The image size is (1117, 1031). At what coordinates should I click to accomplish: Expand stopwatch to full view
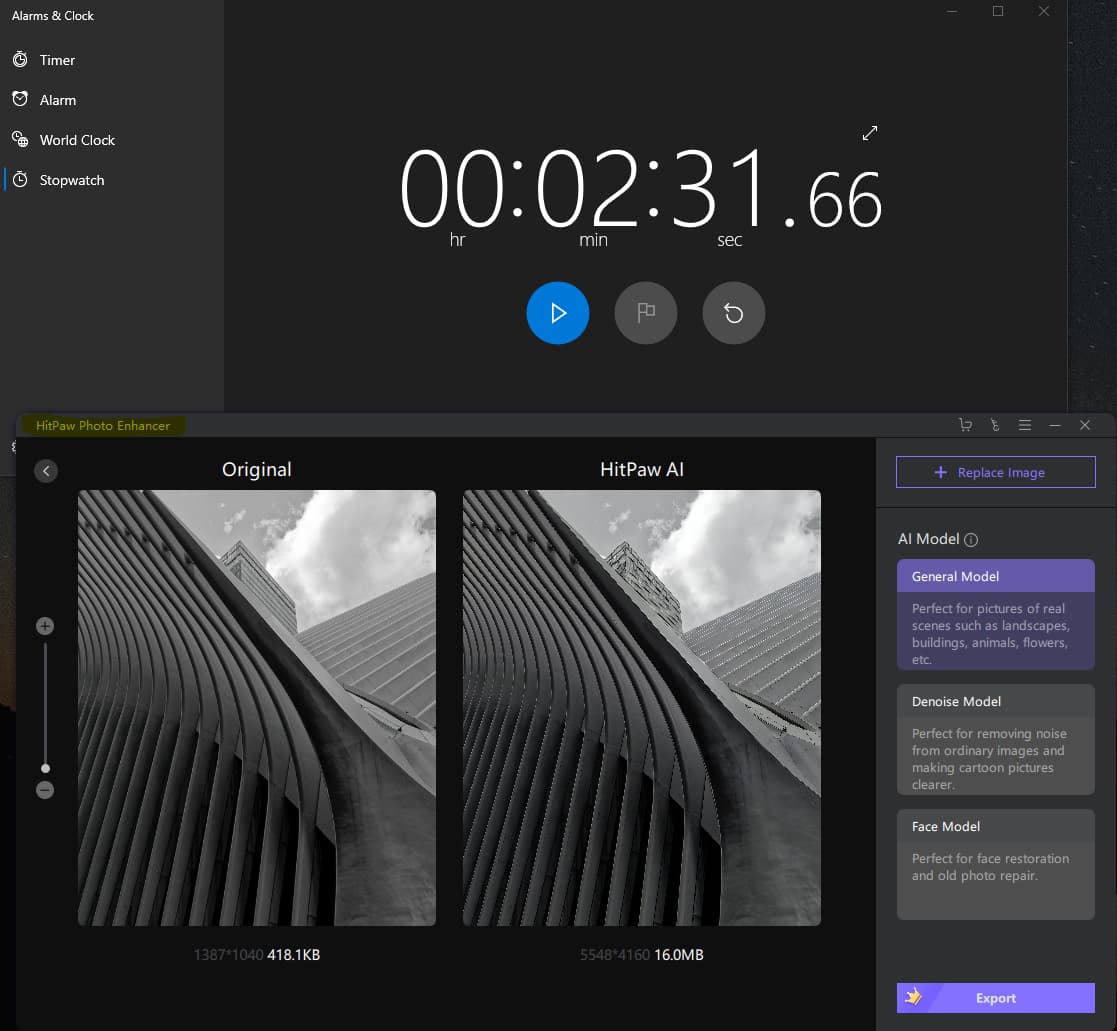coord(870,133)
